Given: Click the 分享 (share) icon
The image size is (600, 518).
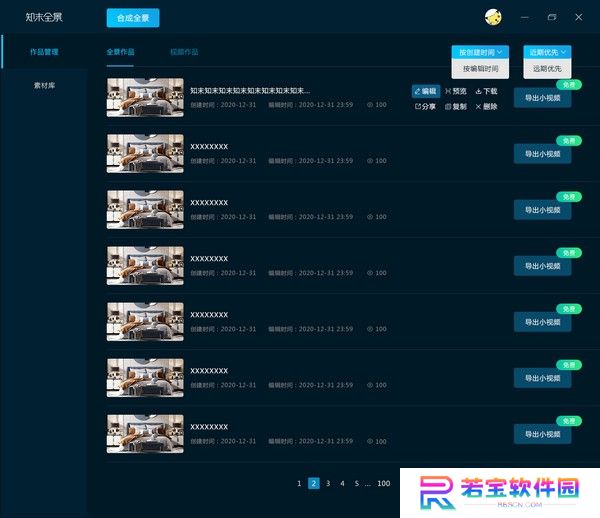Looking at the screenshot, I should [x=418, y=107].
